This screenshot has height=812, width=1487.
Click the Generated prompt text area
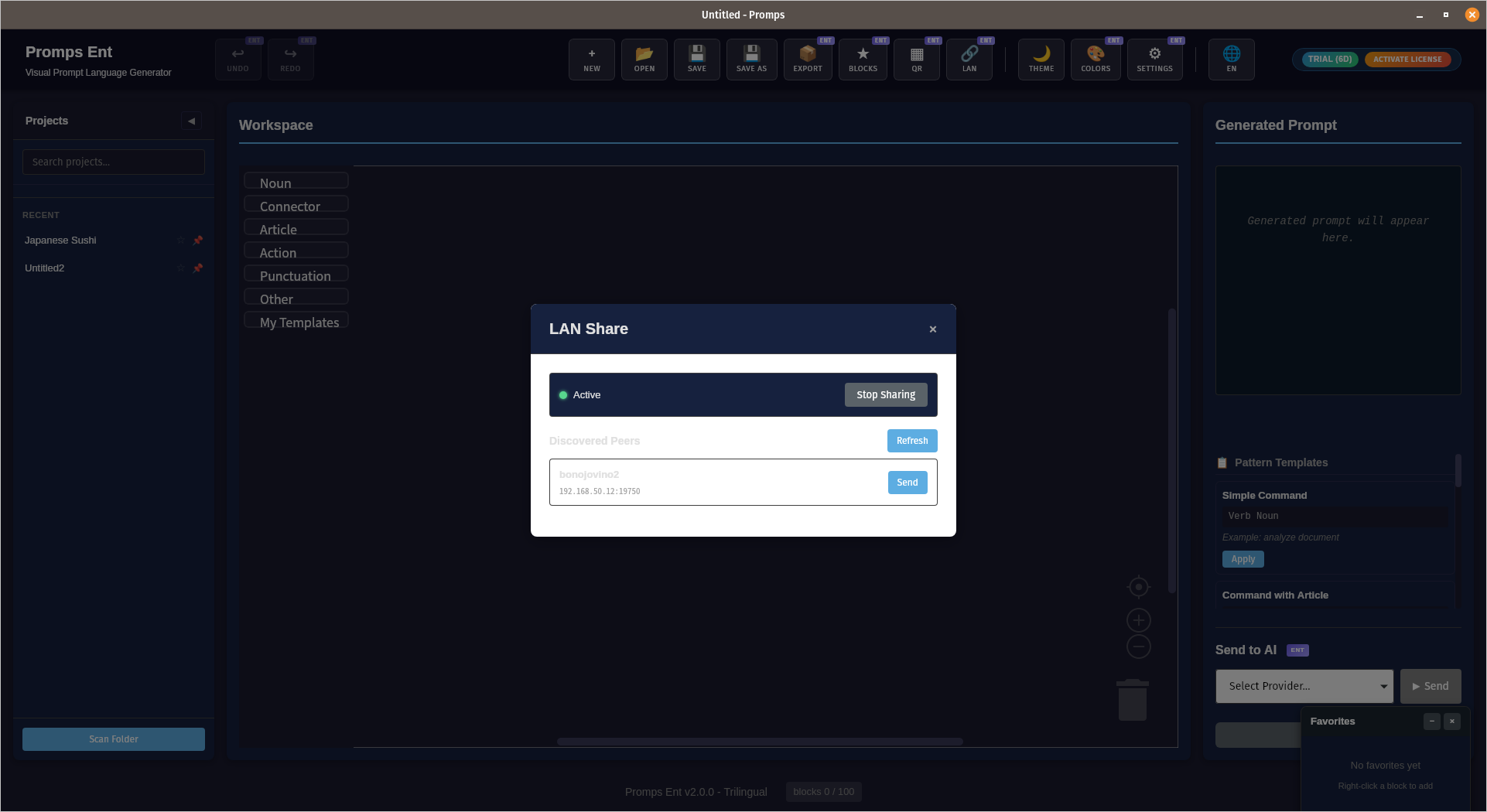point(1338,280)
